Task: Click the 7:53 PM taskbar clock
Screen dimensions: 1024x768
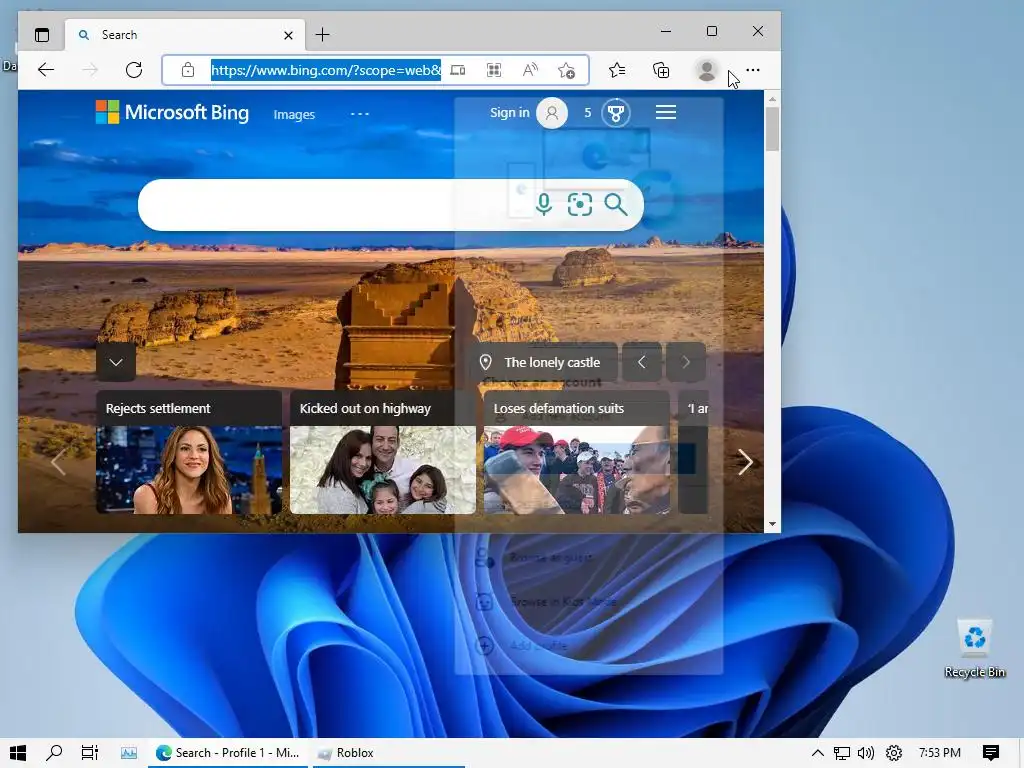Action: pyautogui.click(x=940, y=753)
